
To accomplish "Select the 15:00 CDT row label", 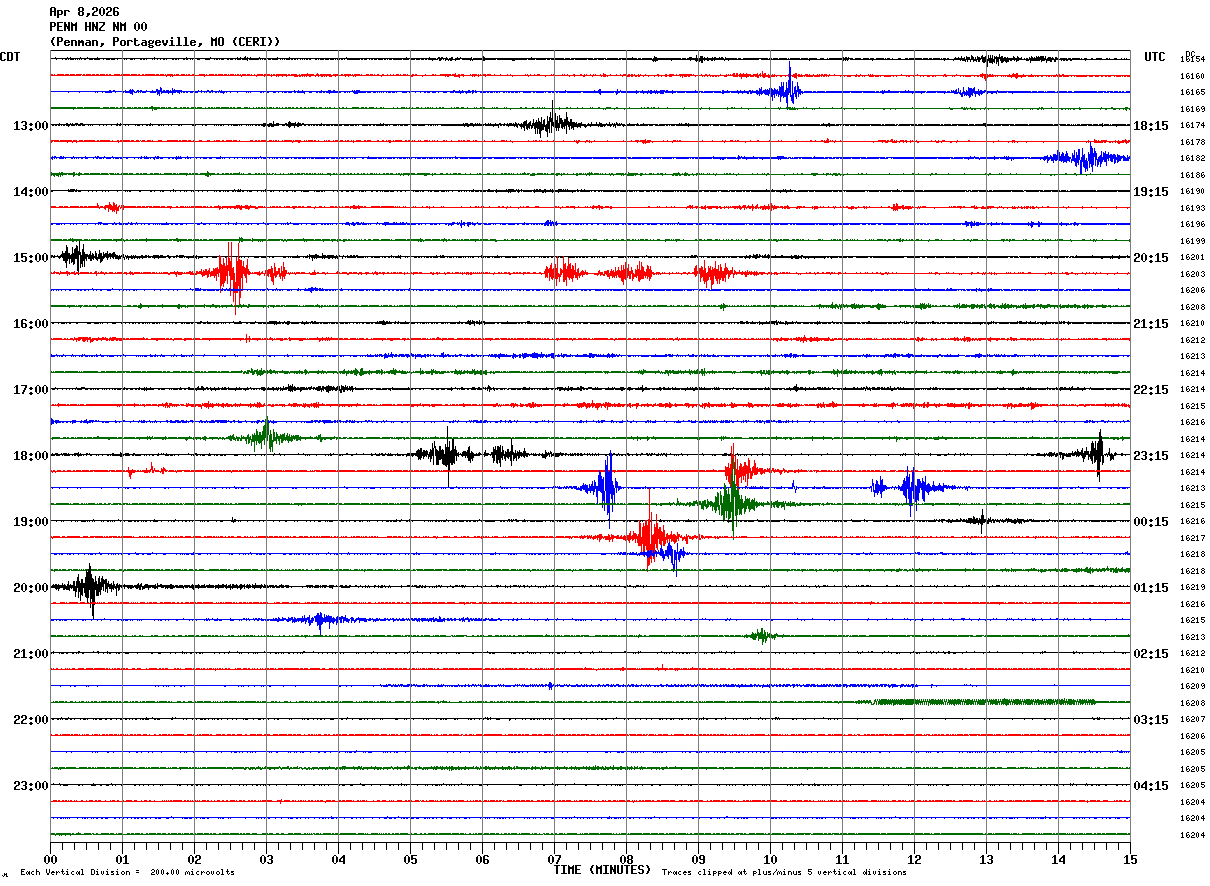I will pyautogui.click(x=30, y=258).
